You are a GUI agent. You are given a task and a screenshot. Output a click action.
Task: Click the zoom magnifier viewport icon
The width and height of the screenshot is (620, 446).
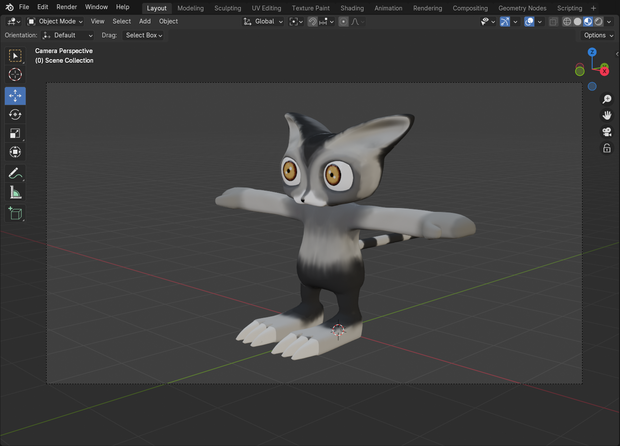[607, 99]
